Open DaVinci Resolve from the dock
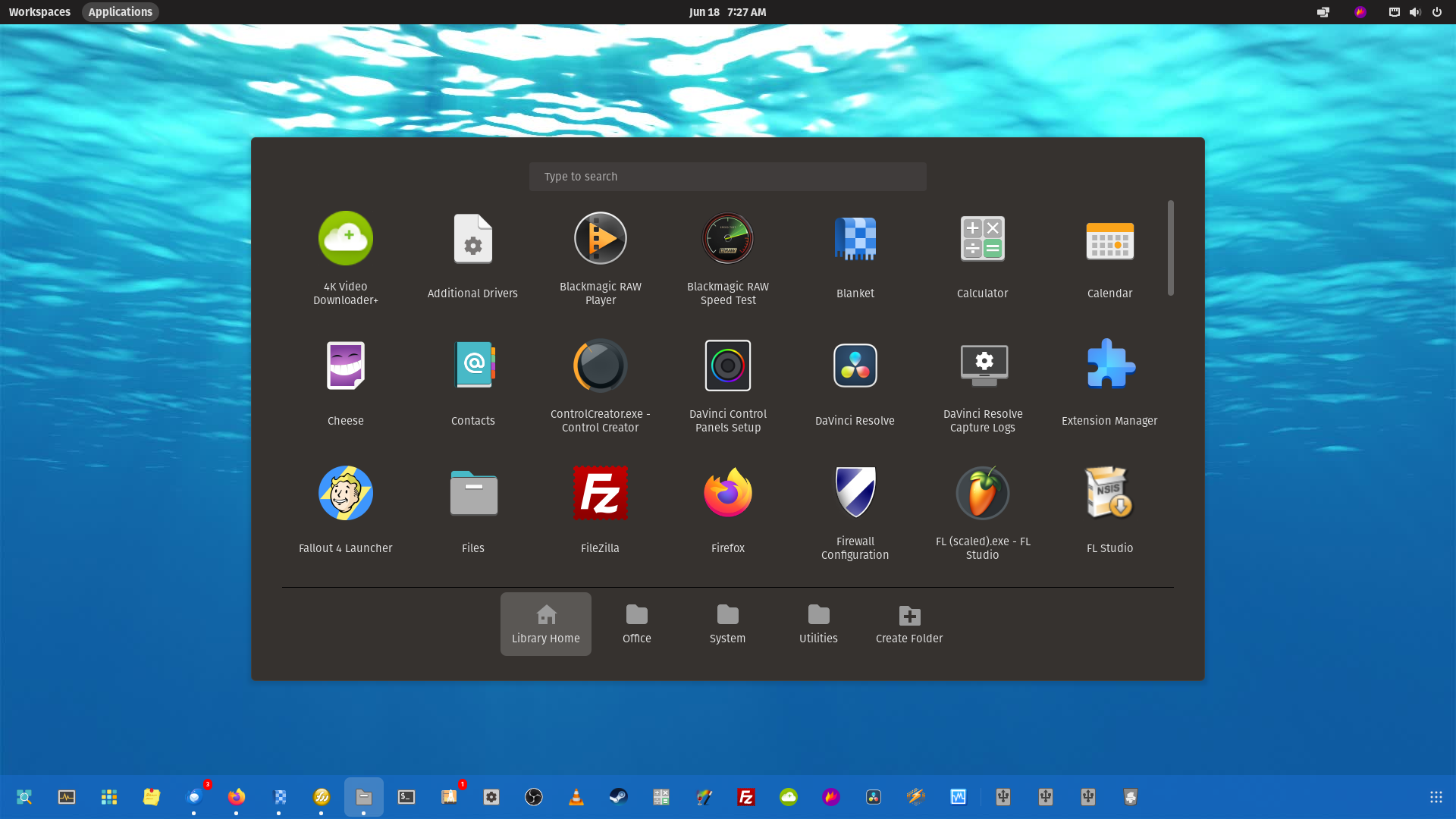The width and height of the screenshot is (1456, 819). coord(874,797)
